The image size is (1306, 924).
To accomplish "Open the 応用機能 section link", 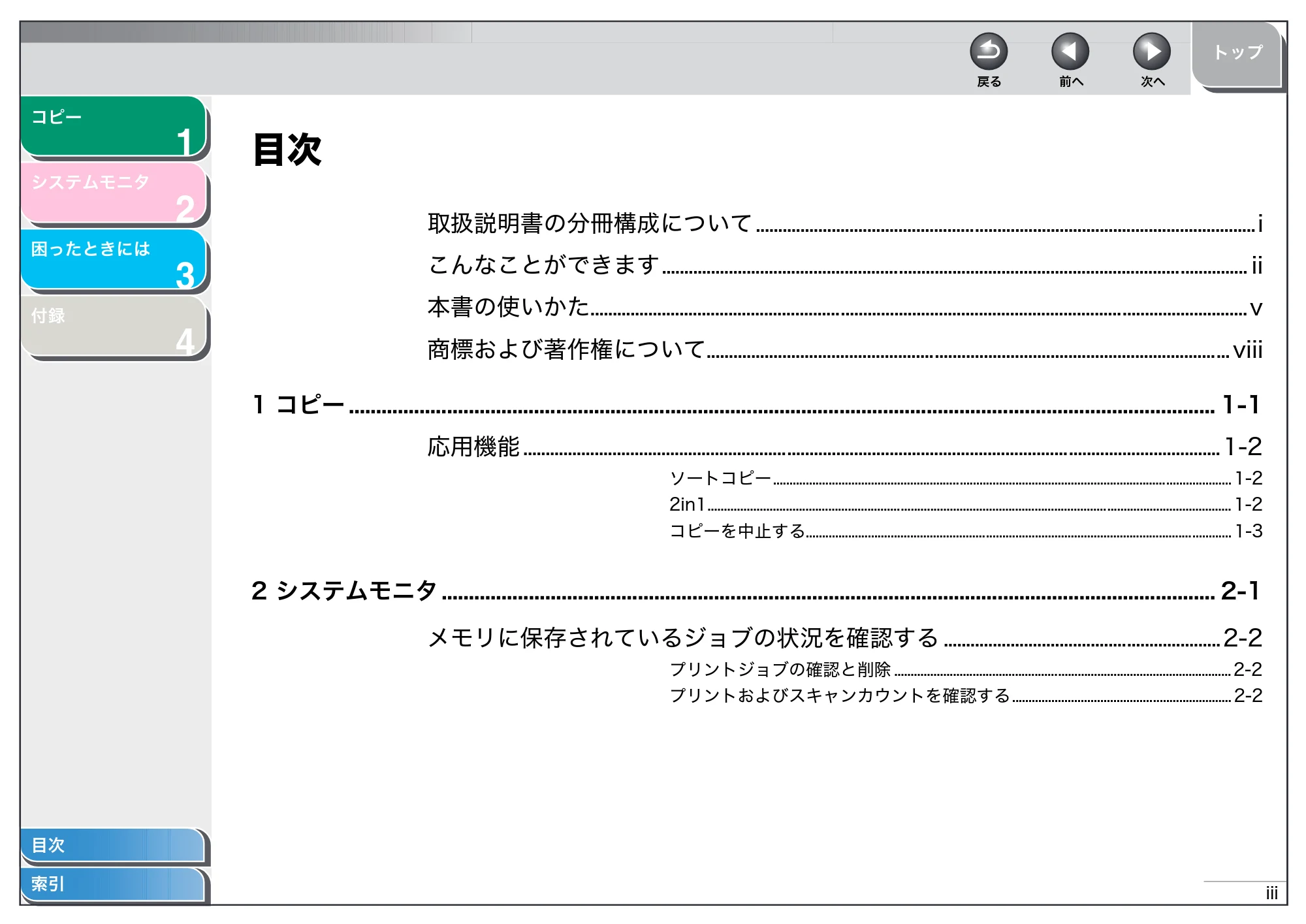I will click(x=844, y=447).
